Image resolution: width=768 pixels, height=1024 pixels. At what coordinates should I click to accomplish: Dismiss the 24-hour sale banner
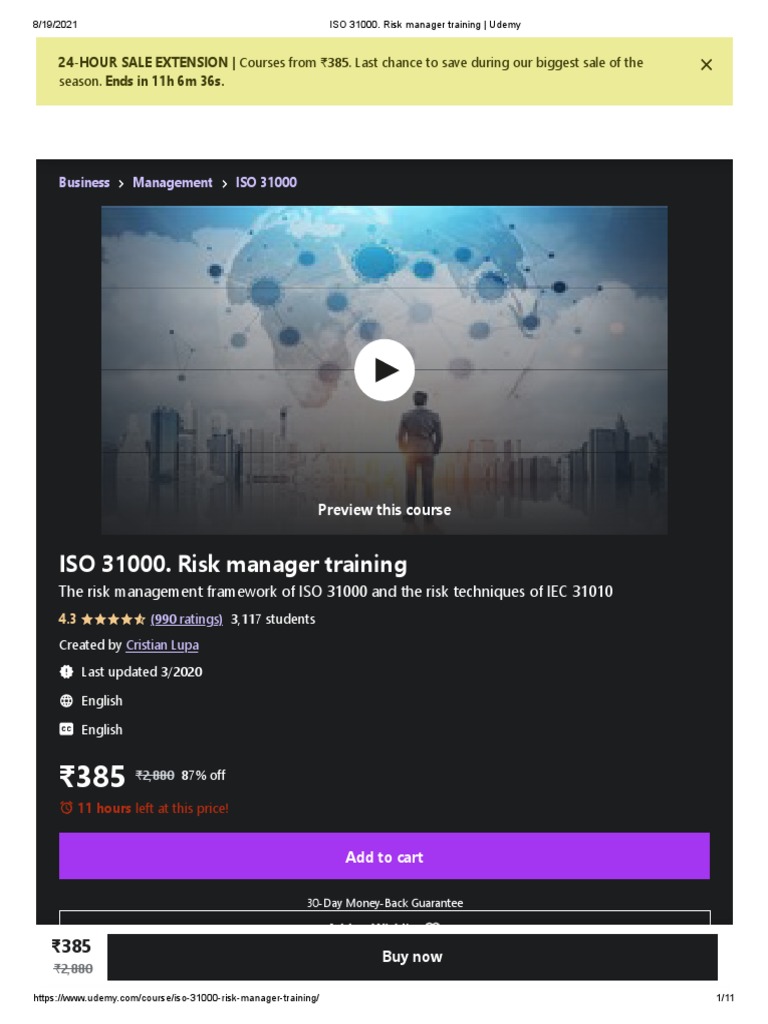pyautogui.click(x=706, y=65)
